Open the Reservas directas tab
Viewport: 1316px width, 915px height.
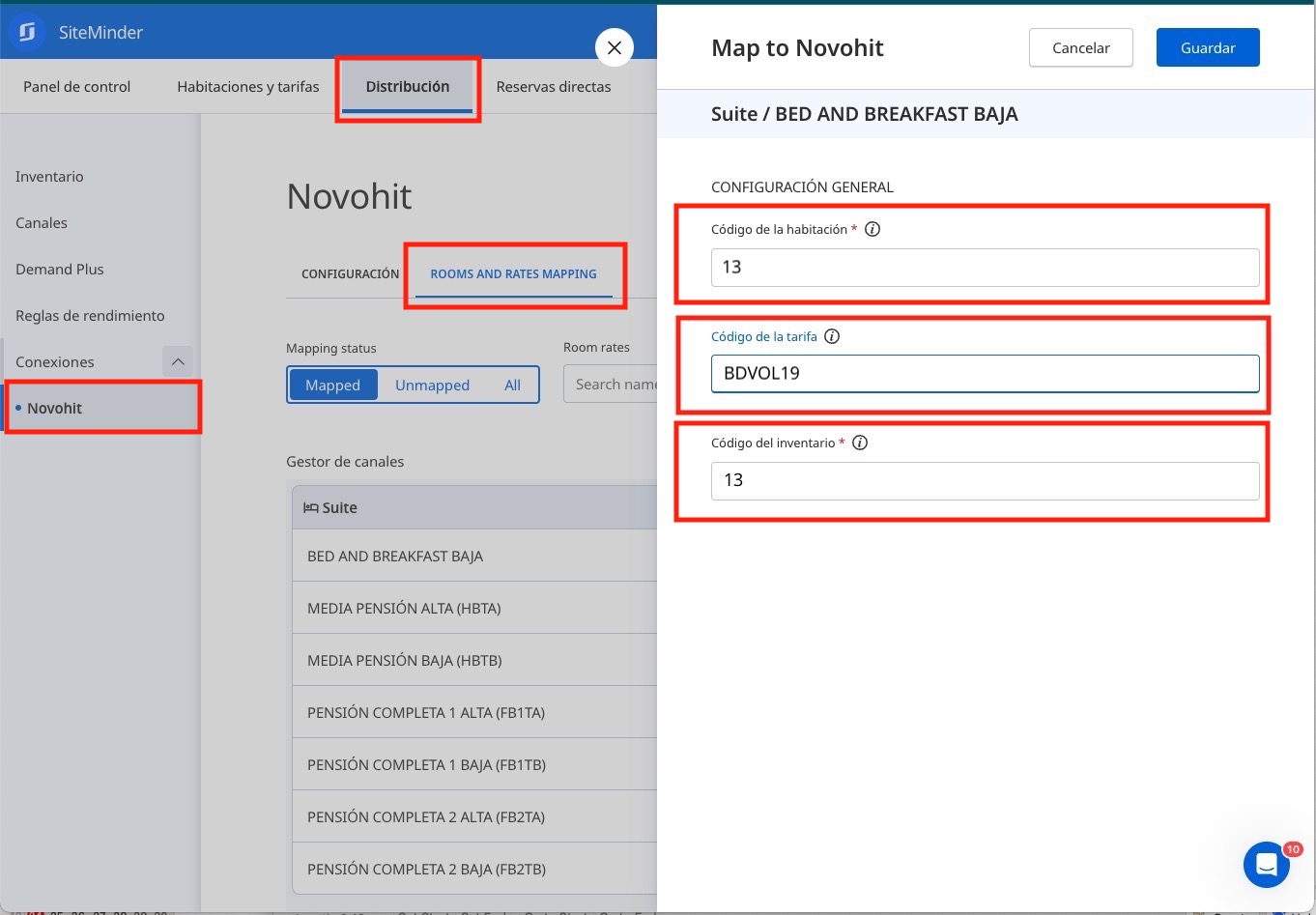point(554,86)
